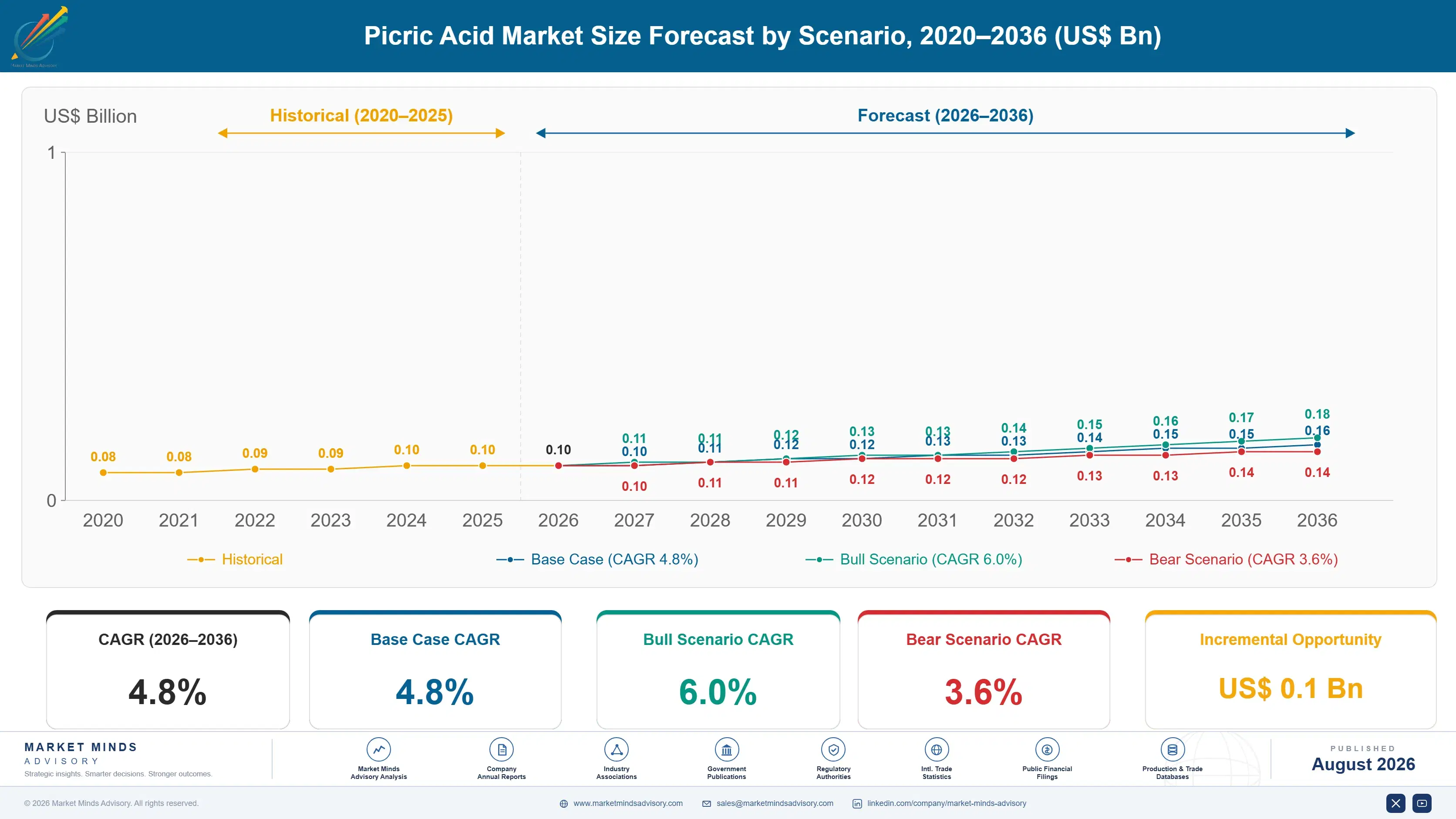Screen dimensions: 1456x819
Task: Toggle Bear Scenario (CAGR 3.6%) legend entry
Action: (1226, 559)
